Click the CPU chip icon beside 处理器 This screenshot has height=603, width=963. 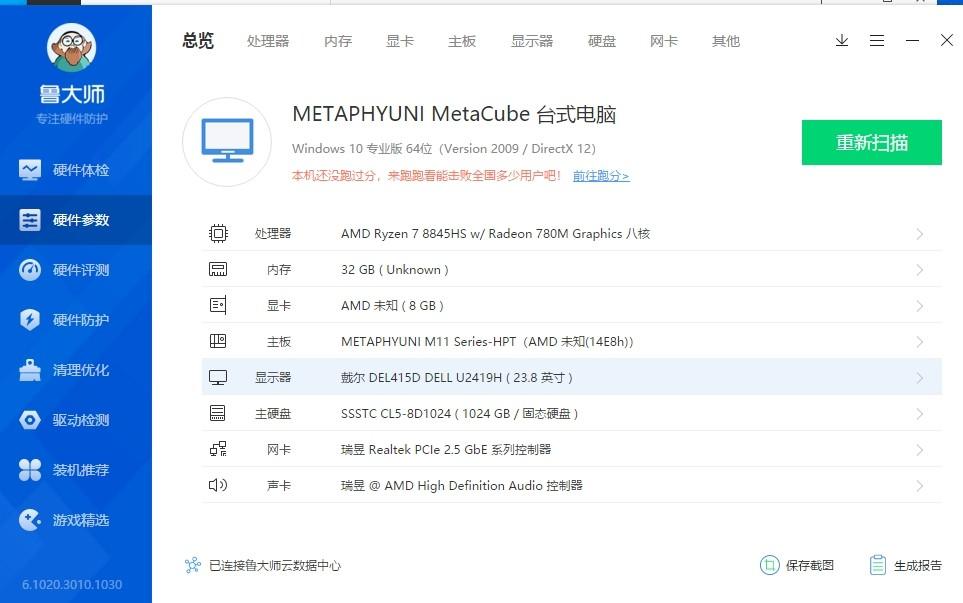click(x=218, y=232)
